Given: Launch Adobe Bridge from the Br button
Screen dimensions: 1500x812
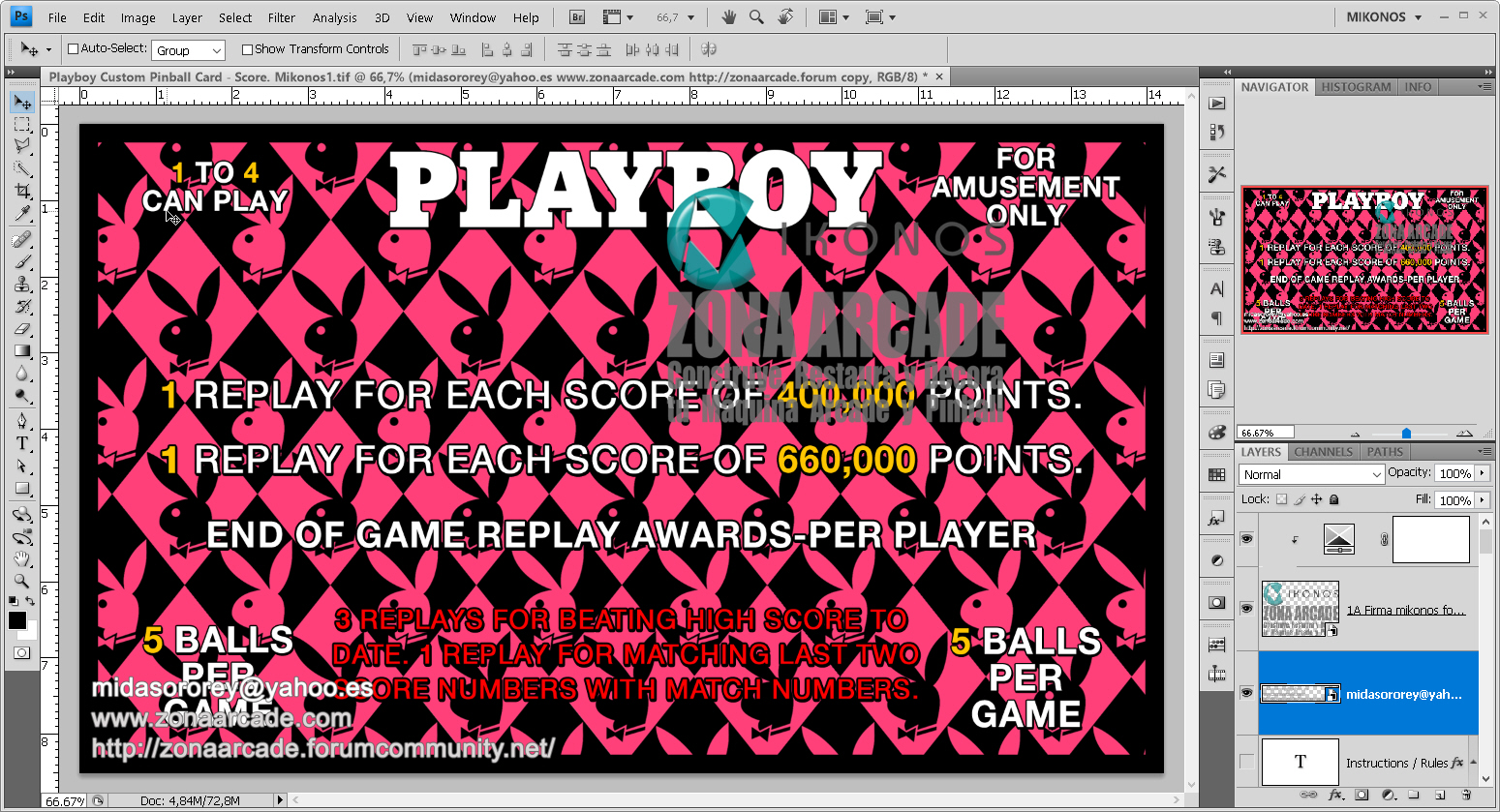Looking at the screenshot, I should pos(577,17).
